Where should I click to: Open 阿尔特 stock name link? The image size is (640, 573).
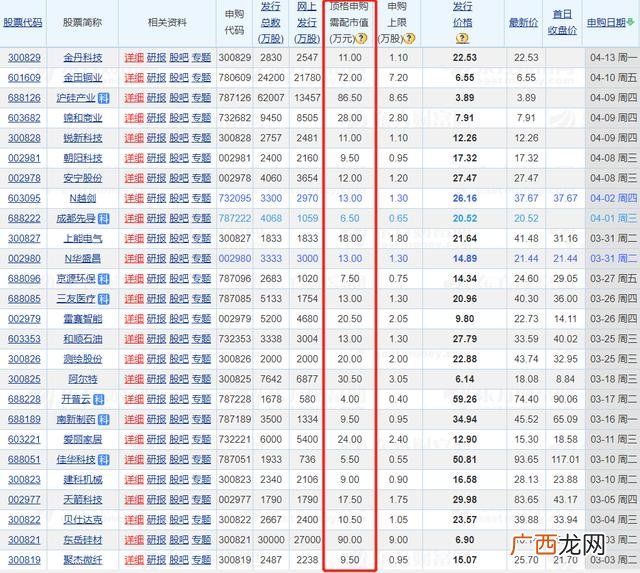[x=83, y=379]
